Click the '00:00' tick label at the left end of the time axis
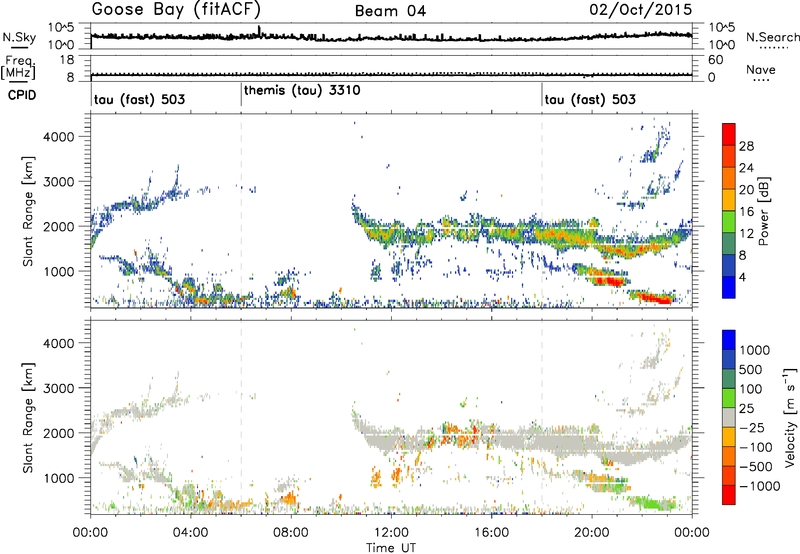 tap(90, 533)
